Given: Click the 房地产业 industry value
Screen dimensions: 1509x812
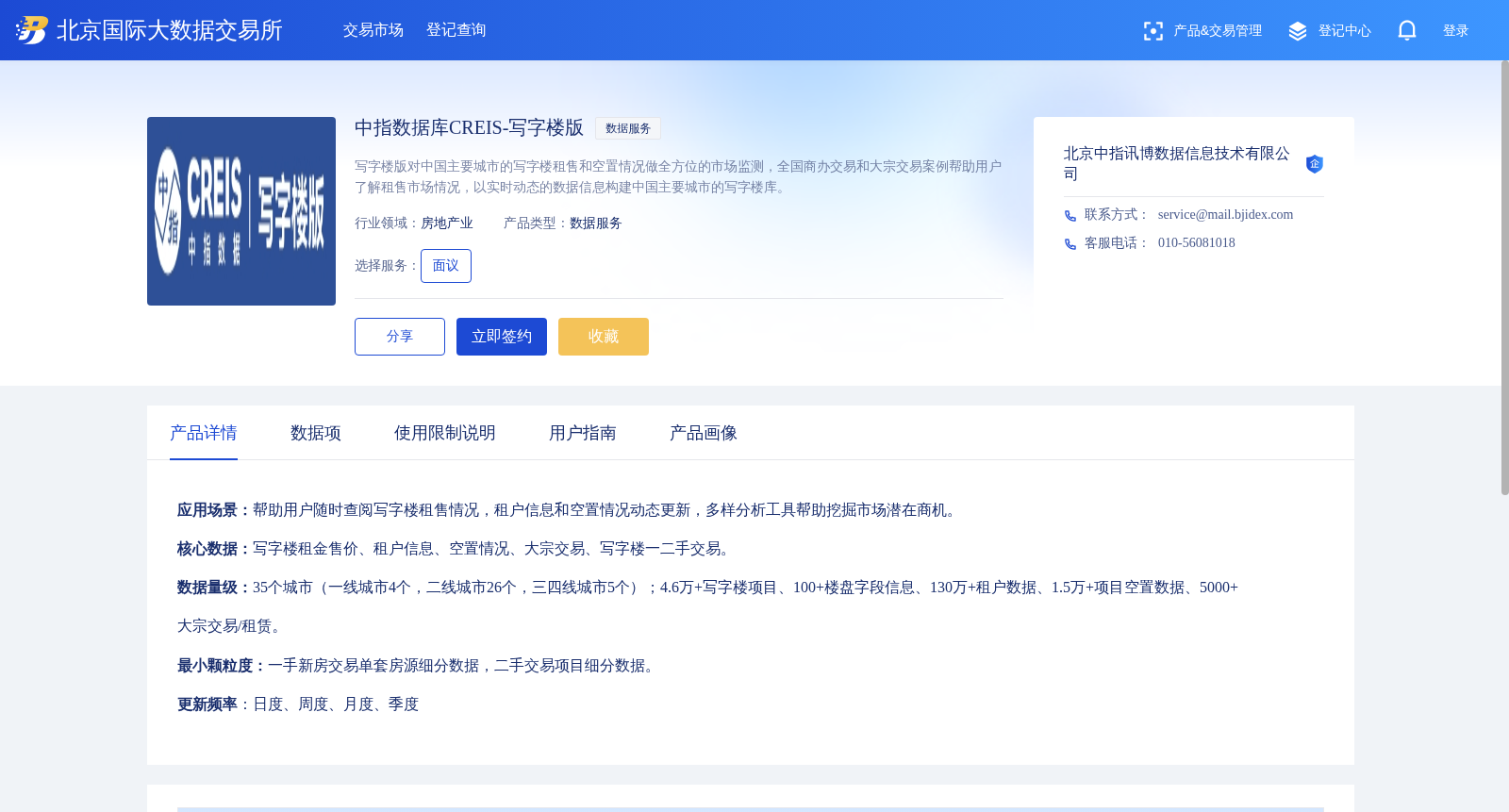Looking at the screenshot, I should [447, 224].
